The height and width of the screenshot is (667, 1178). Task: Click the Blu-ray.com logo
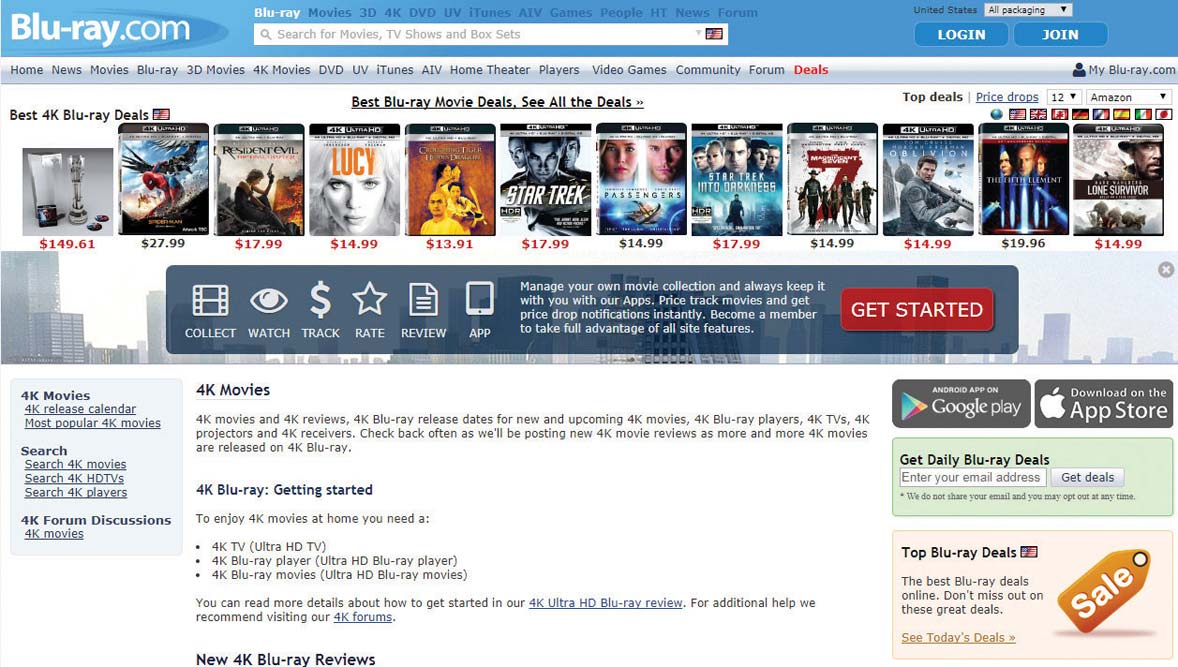(x=101, y=29)
